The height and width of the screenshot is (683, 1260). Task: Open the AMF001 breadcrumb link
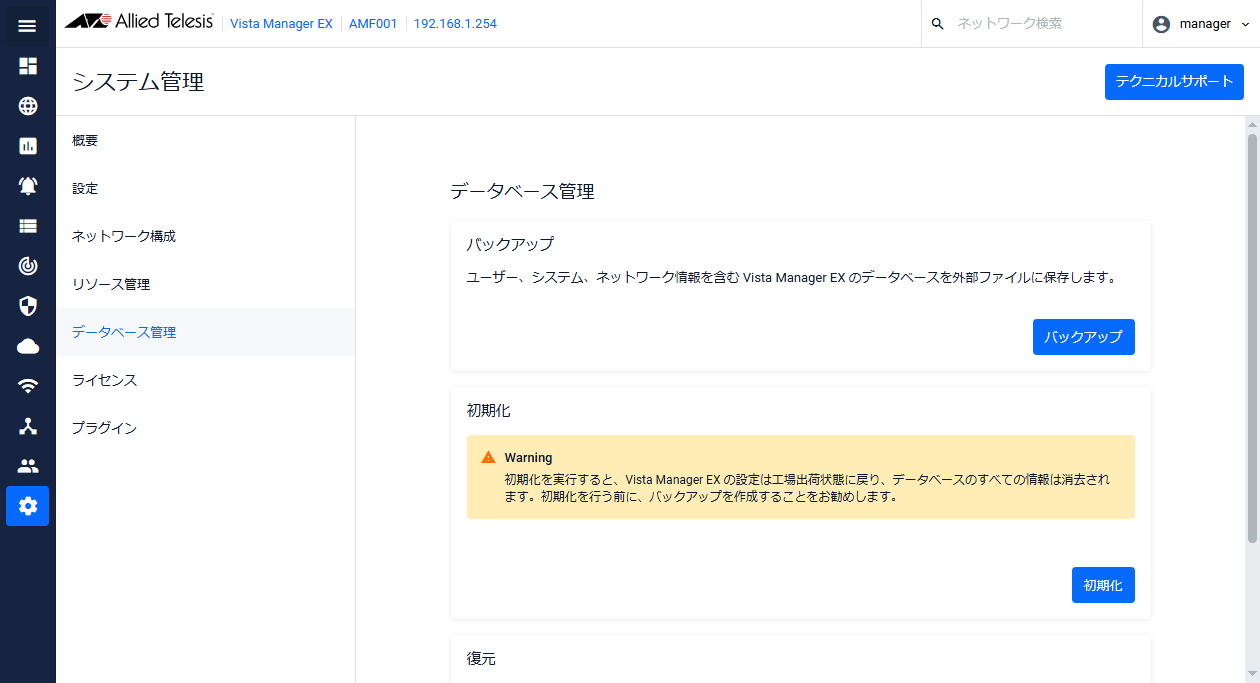(x=373, y=24)
